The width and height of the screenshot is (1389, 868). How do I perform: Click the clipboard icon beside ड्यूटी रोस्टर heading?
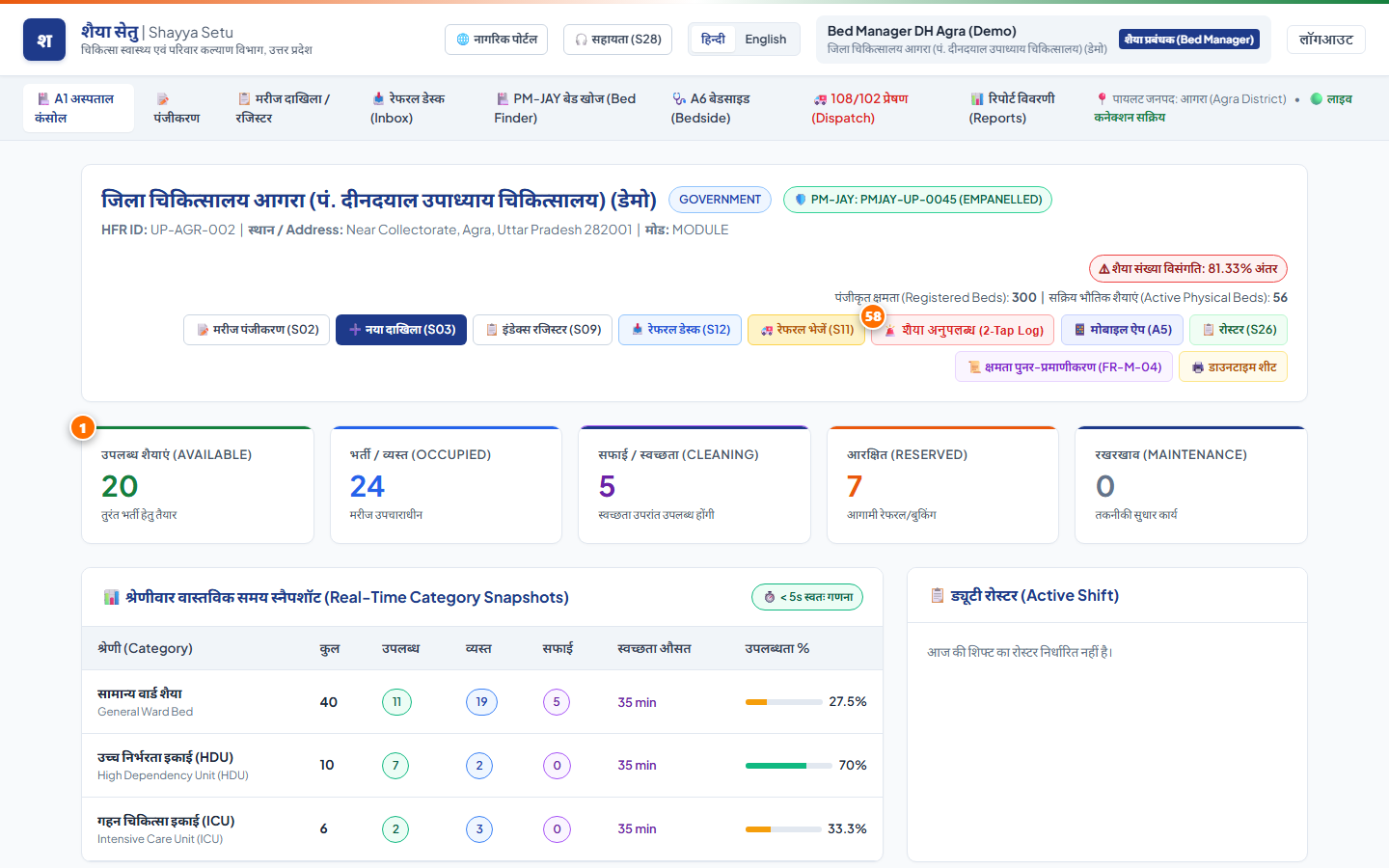938,596
